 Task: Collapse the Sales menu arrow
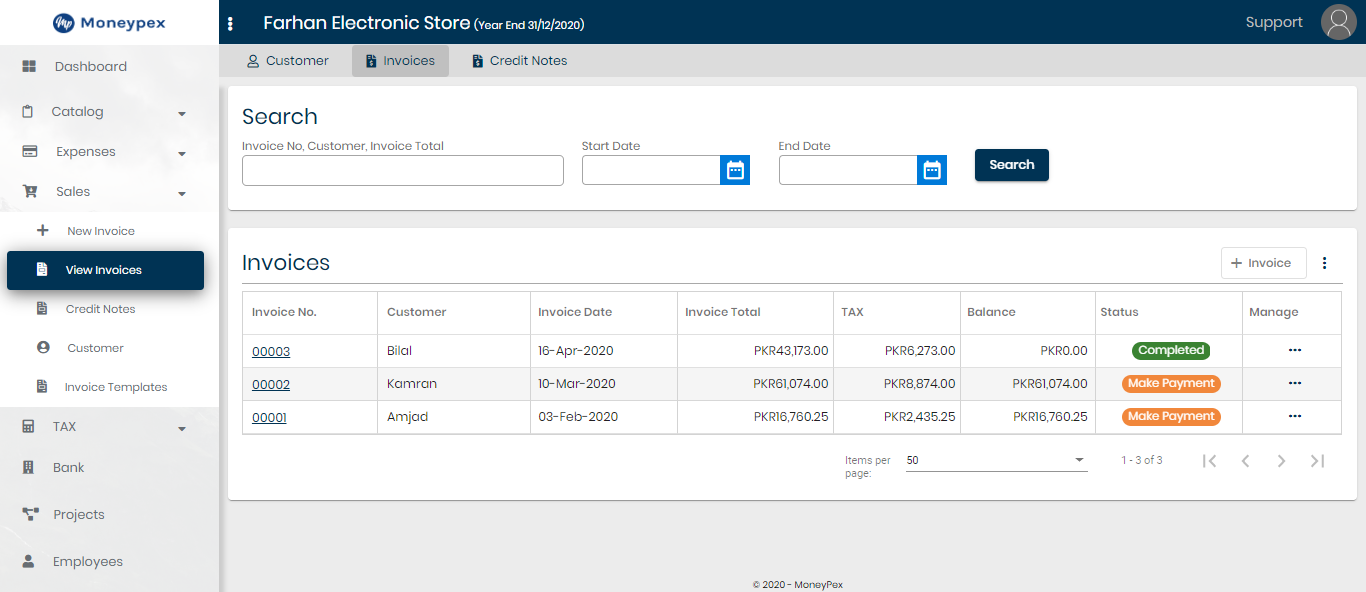(182, 194)
